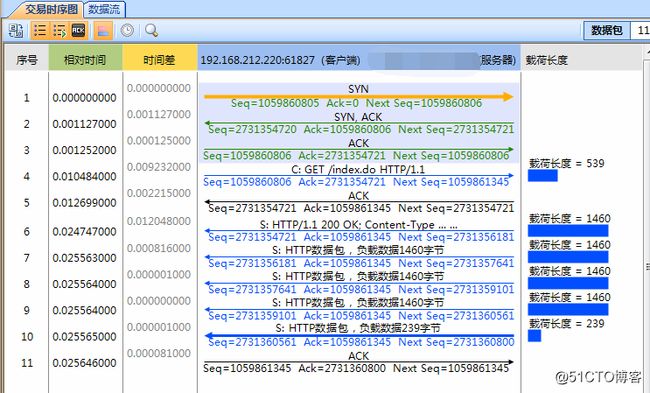Click relative time 0.024747000
Screen dimensions: 650x393
(84, 232)
